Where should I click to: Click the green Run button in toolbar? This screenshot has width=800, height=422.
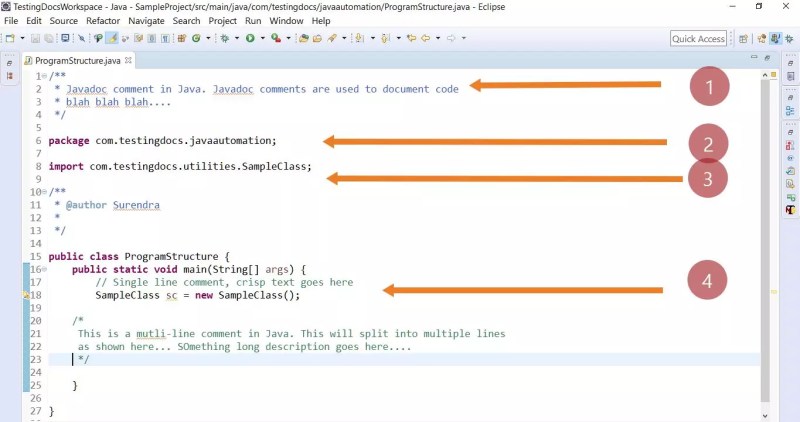coord(250,38)
